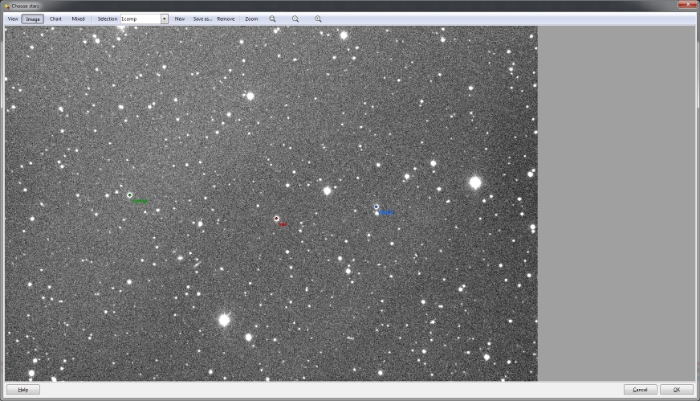Image resolution: width=700 pixels, height=401 pixels.
Task: Click the first magnifier icon after Zoom
Action: [x=272, y=19]
